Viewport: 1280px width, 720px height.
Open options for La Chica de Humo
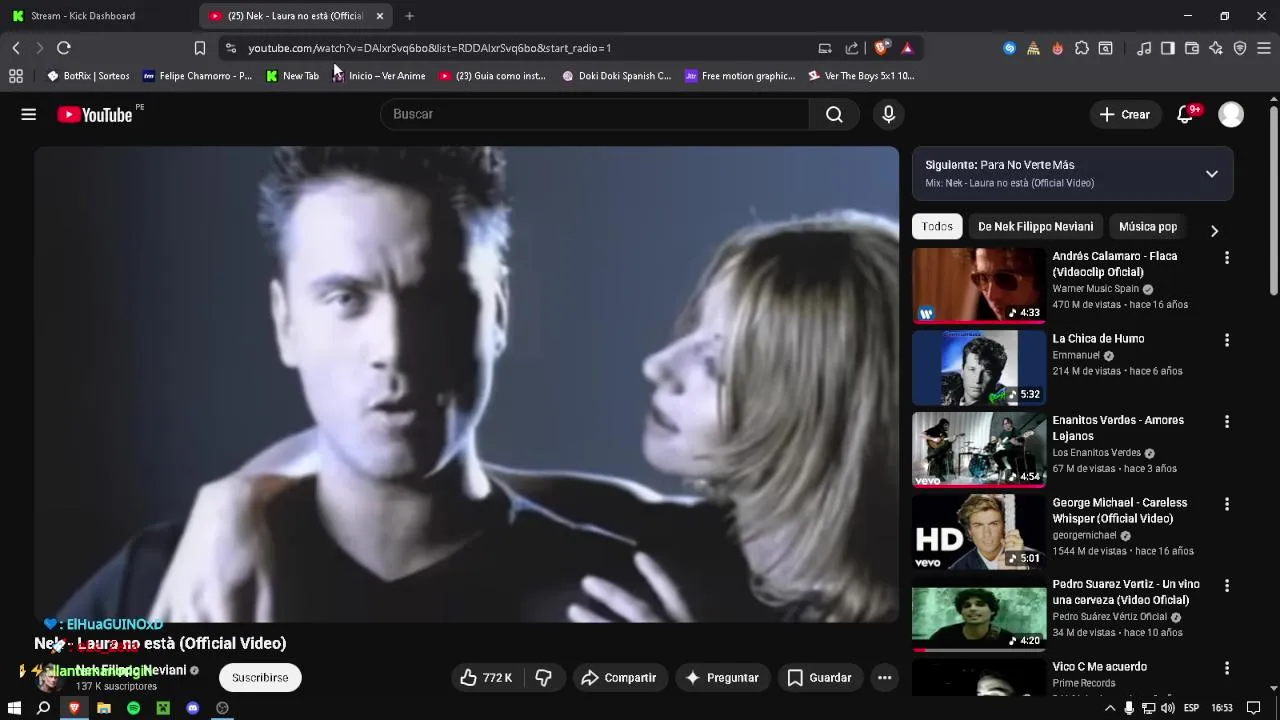click(x=1226, y=340)
